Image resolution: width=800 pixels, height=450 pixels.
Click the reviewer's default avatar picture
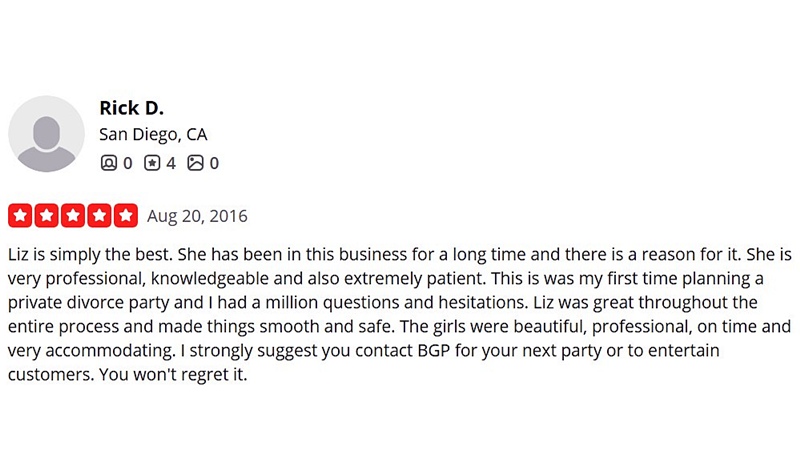click(46, 134)
